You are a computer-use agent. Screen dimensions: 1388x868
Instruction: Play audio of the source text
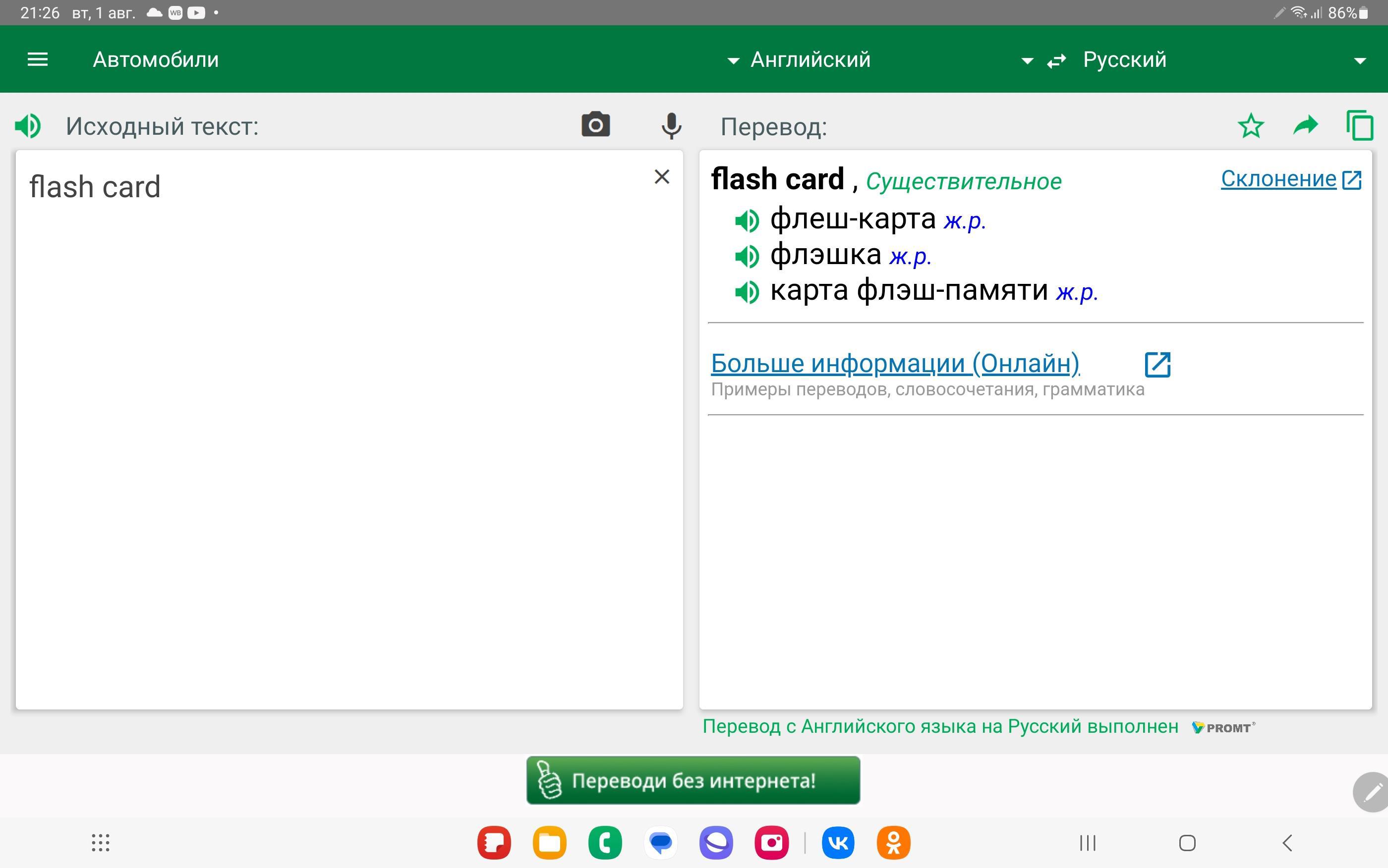pos(28,126)
